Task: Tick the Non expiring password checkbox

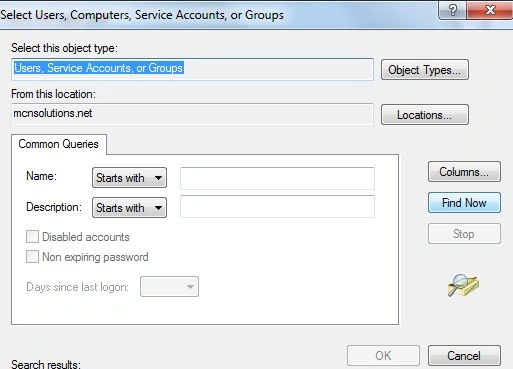Action: click(x=32, y=257)
